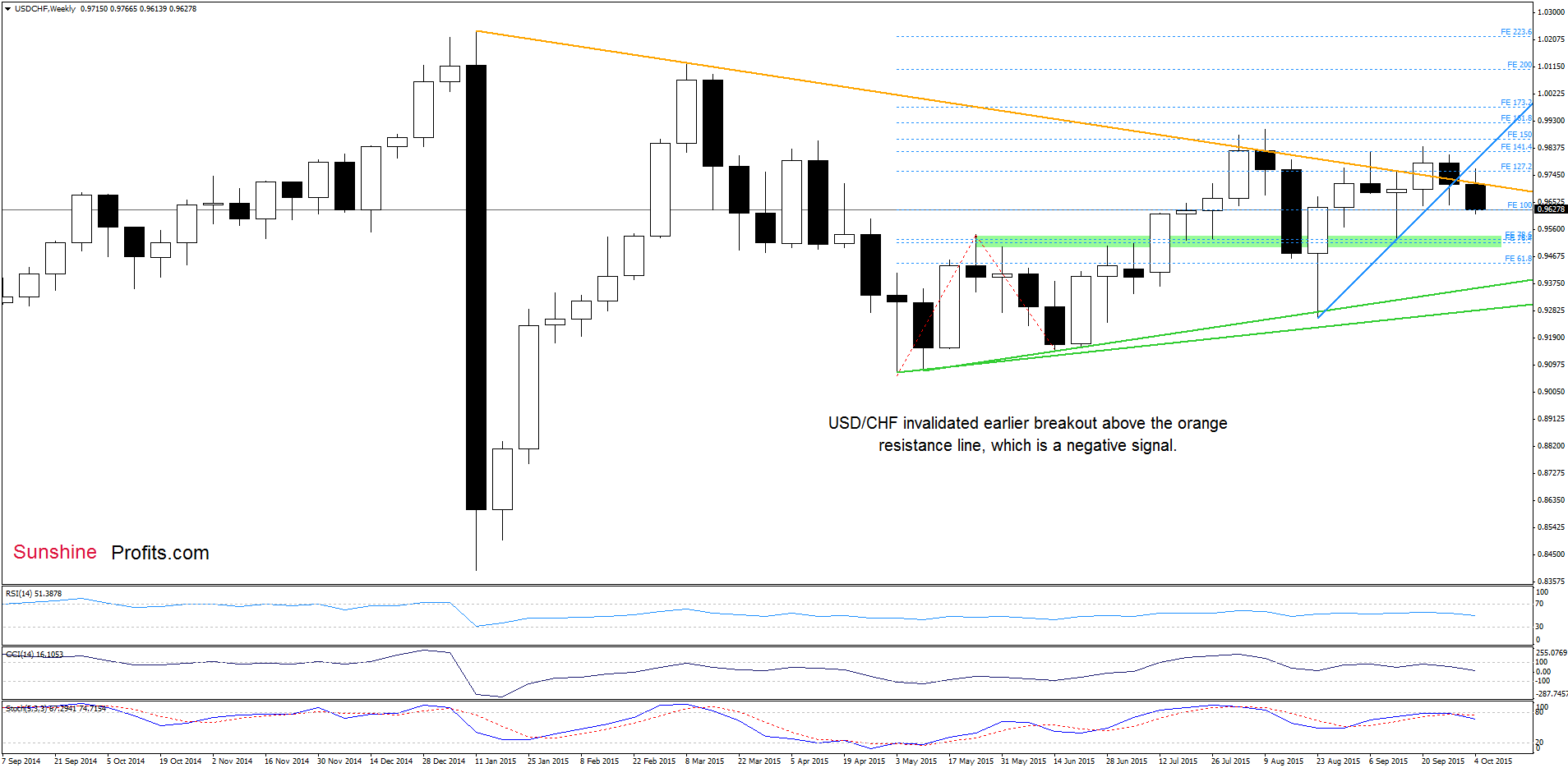The height and width of the screenshot is (768, 1568).
Task: Select the FE 61.8 Fibonacci label
Action: tap(1517, 259)
